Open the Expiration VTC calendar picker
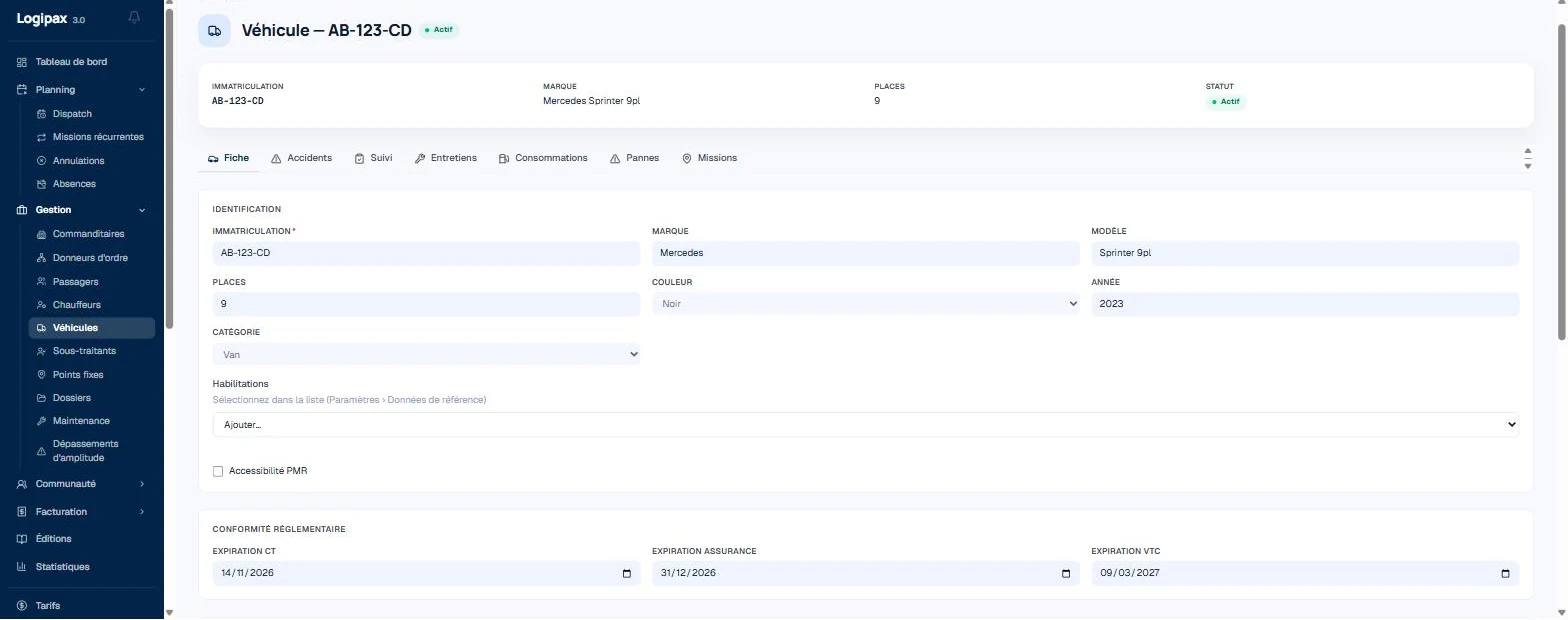 pyautogui.click(x=1506, y=574)
